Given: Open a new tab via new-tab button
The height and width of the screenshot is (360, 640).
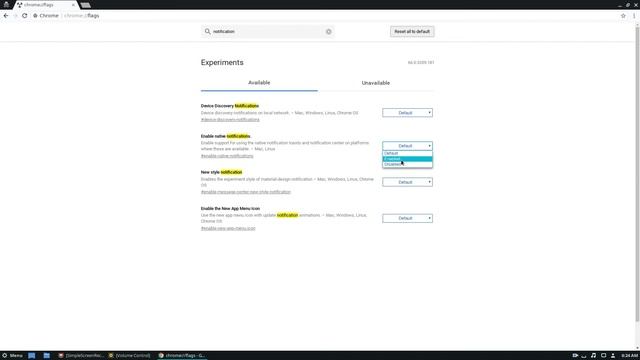Looking at the screenshot, I should coord(85,5).
